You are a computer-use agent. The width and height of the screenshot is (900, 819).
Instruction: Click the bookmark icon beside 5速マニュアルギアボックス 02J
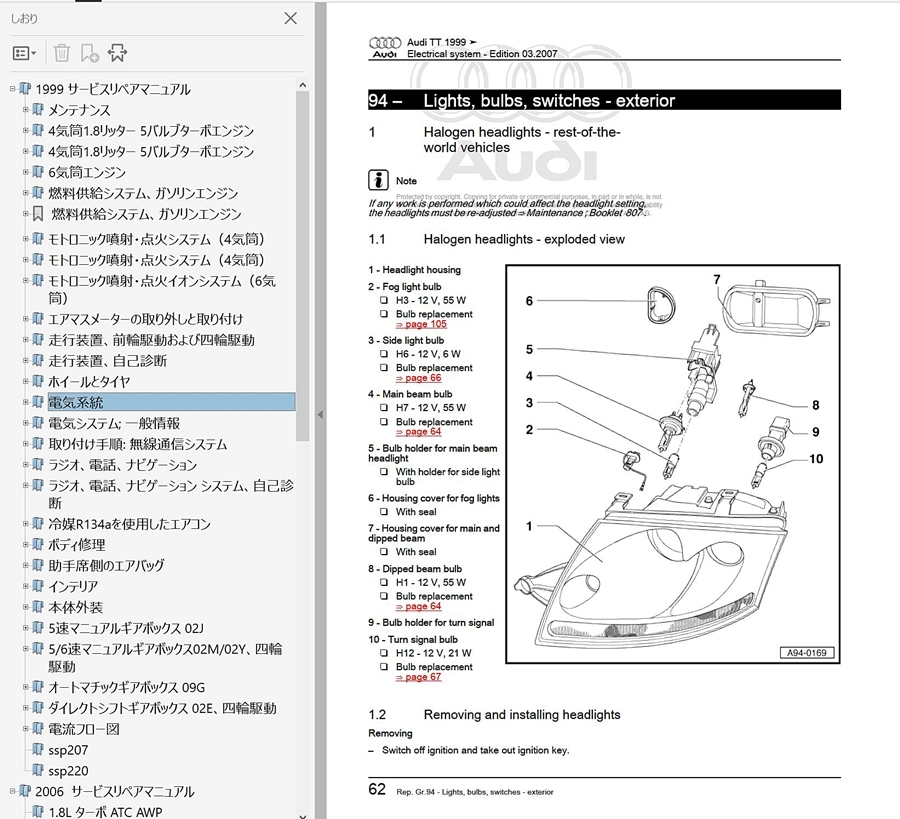(38, 628)
